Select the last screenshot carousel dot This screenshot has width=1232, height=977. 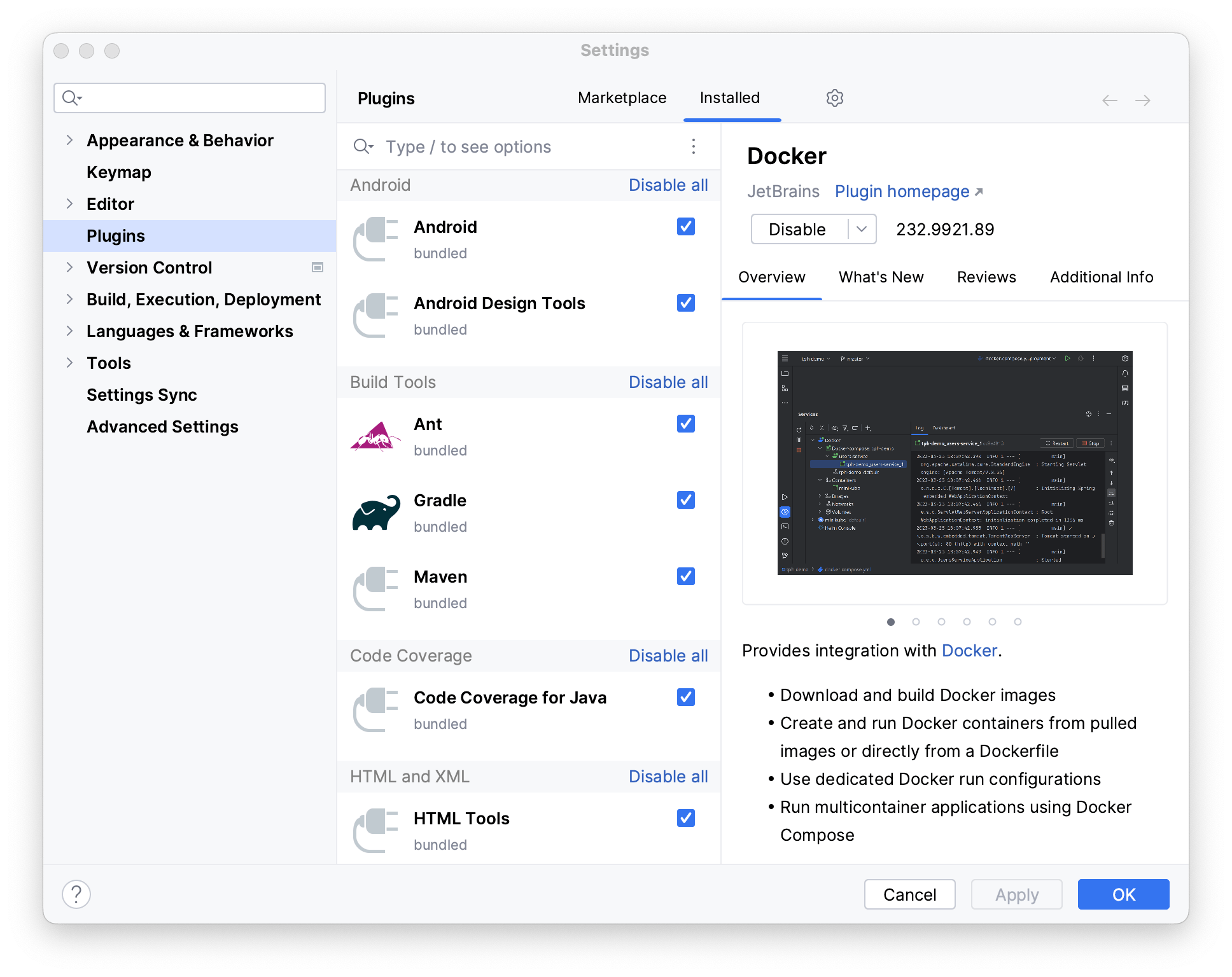click(1018, 622)
